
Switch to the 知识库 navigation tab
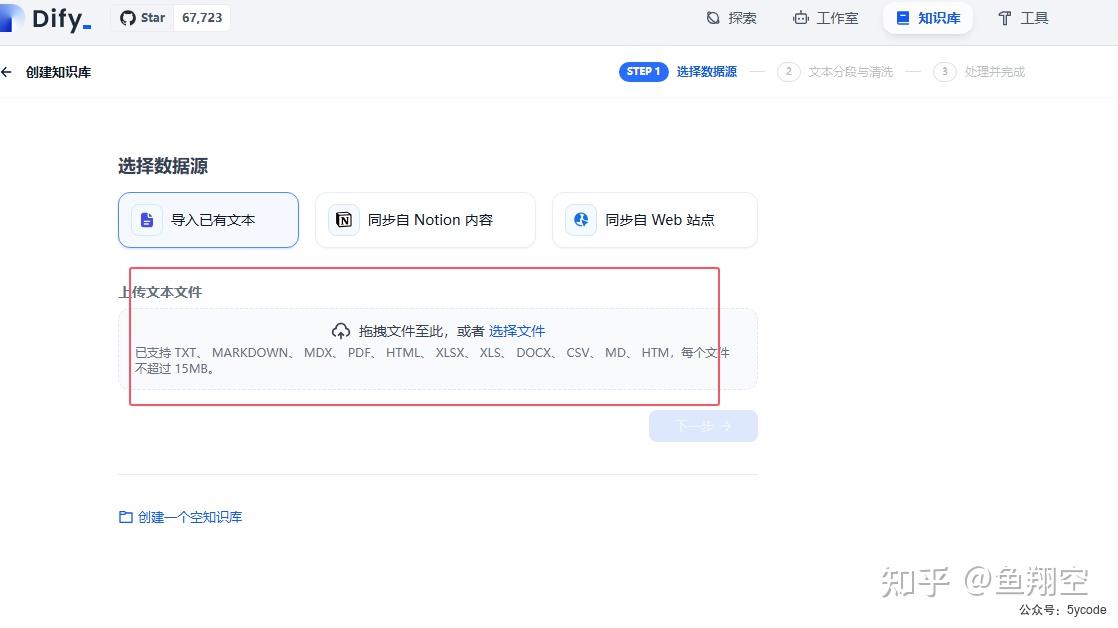(927, 17)
